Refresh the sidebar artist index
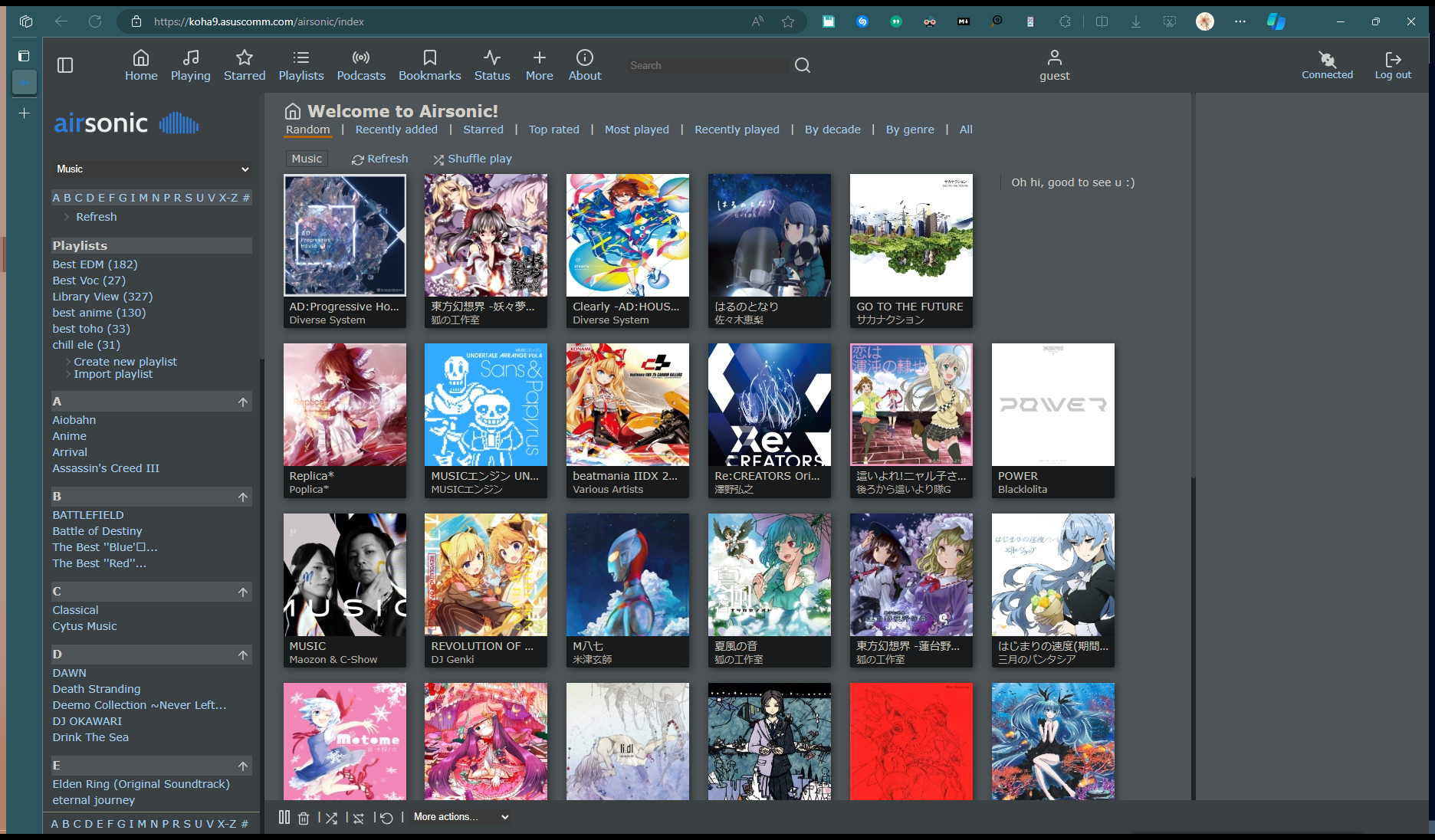This screenshot has height=840, width=1435. pos(96,217)
